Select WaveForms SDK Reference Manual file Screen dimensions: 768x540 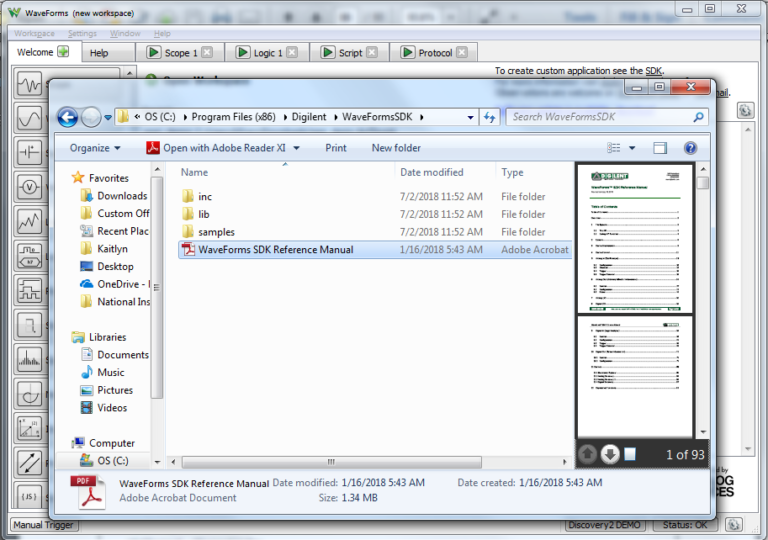(275, 250)
